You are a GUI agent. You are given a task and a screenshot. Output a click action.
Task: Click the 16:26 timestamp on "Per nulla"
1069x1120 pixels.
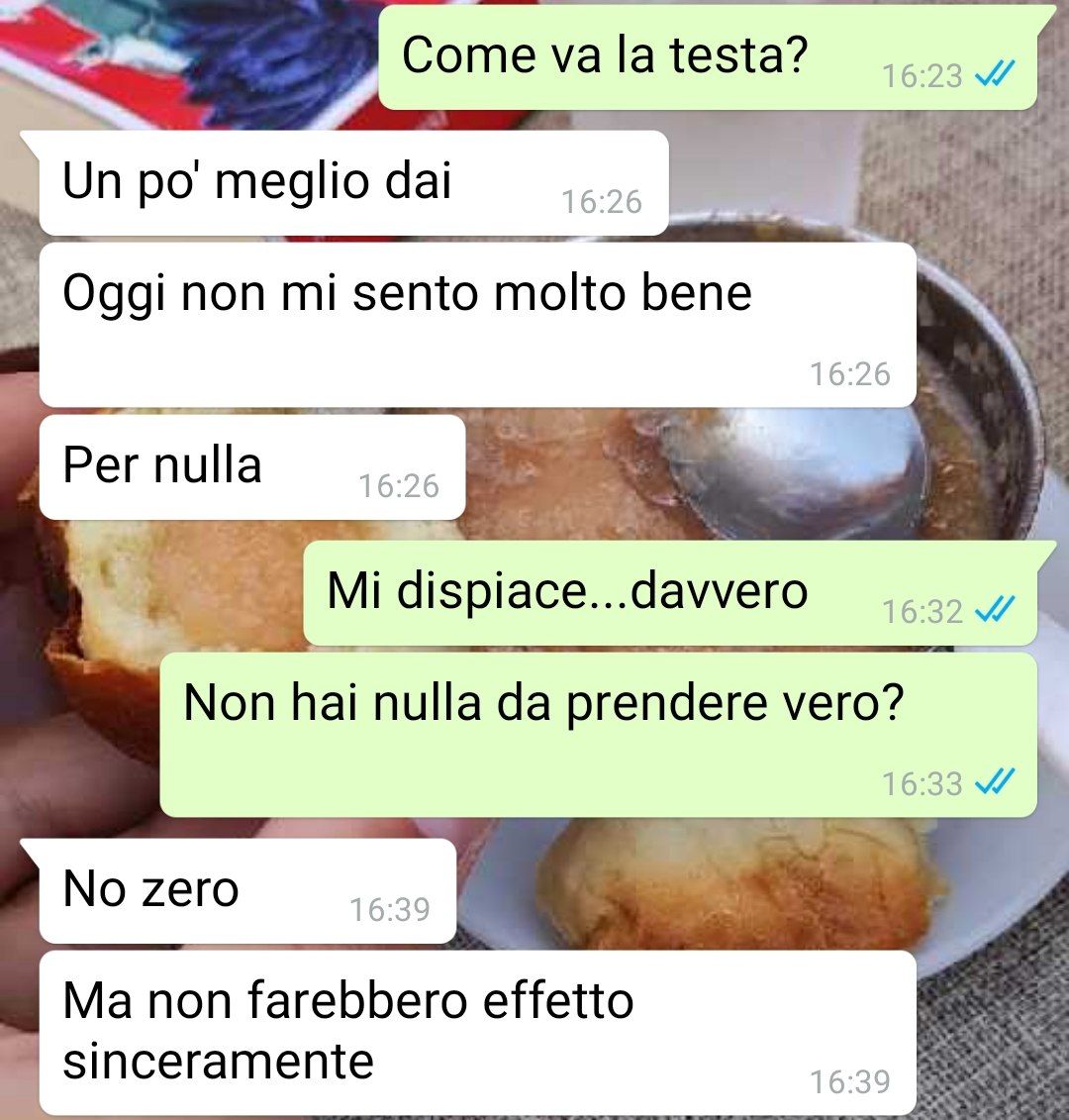pyautogui.click(x=399, y=486)
